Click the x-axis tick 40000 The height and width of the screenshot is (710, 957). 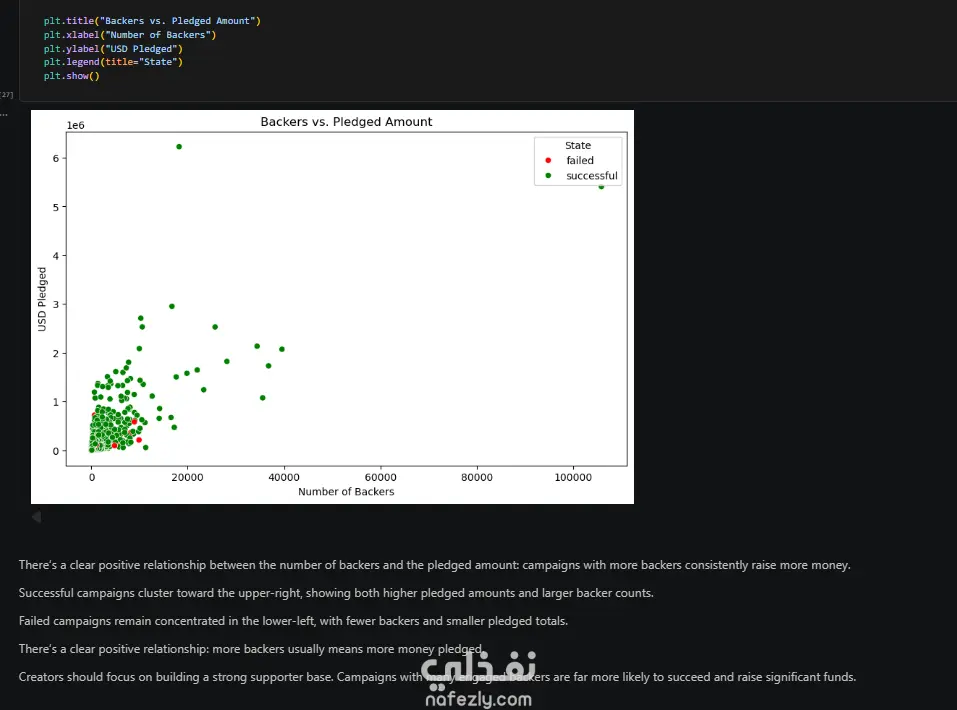tap(284, 477)
